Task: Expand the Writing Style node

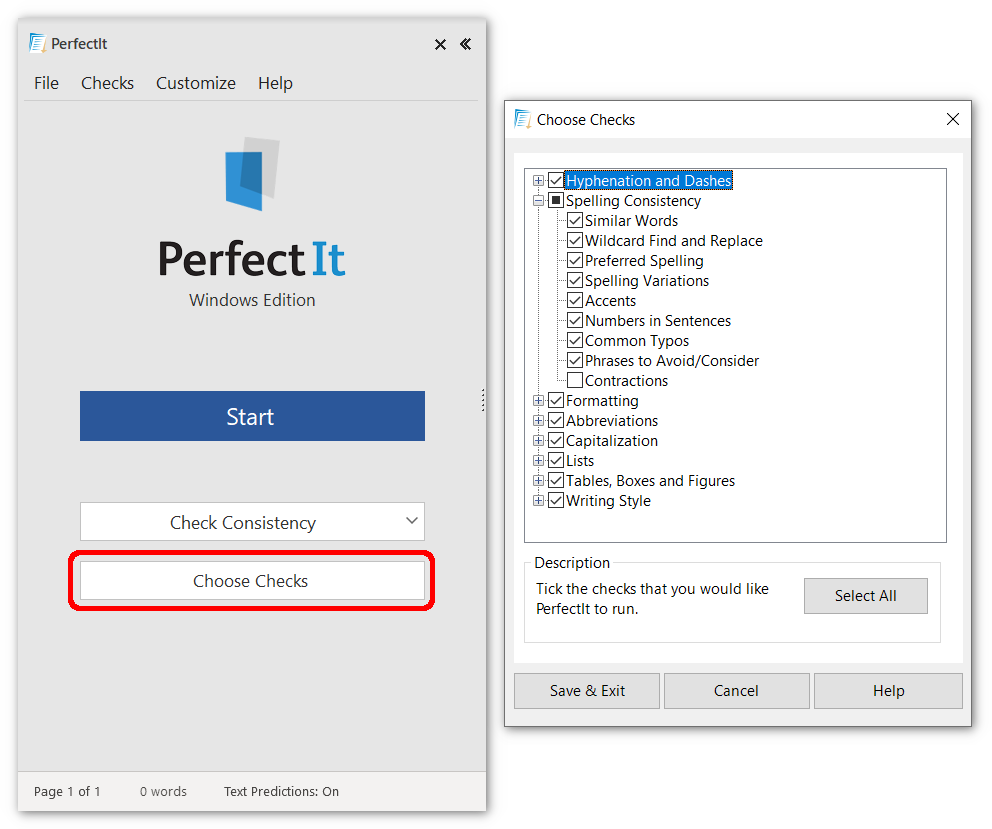Action: (x=538, y=501)
